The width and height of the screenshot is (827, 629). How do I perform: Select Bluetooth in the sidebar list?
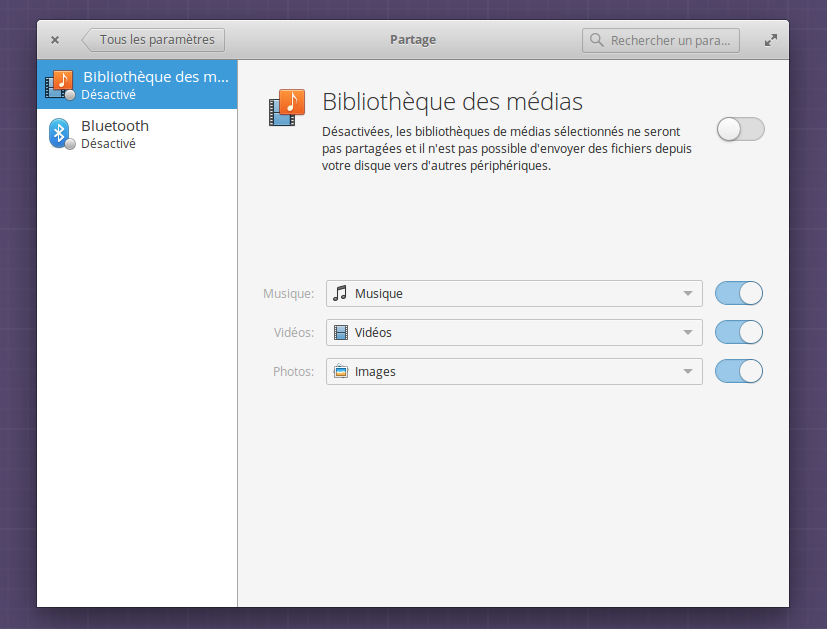coord(137,134)
